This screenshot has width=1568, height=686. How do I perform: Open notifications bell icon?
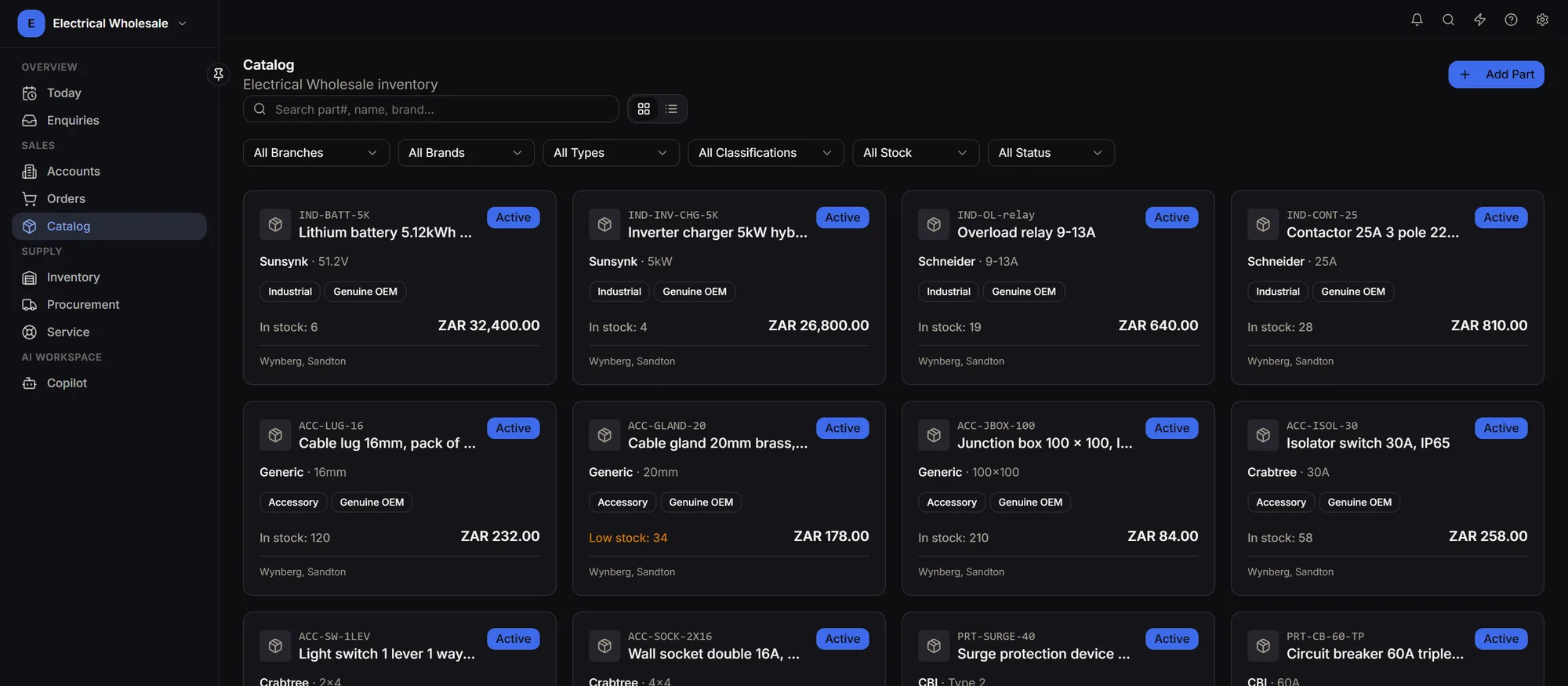[1417, 20]
